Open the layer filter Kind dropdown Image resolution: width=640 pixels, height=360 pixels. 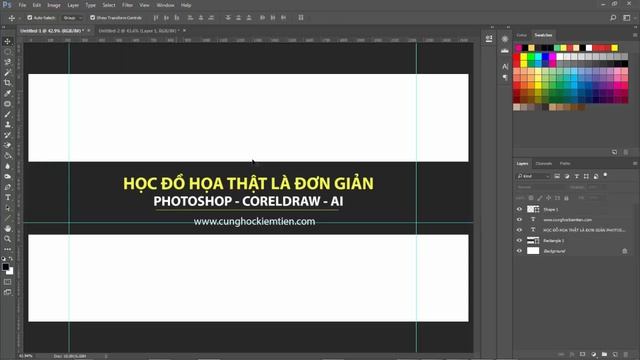[x=533, y=176]
